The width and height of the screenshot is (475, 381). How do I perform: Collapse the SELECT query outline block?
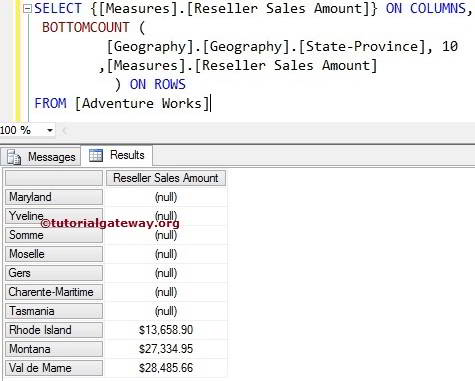click(27, 9)
